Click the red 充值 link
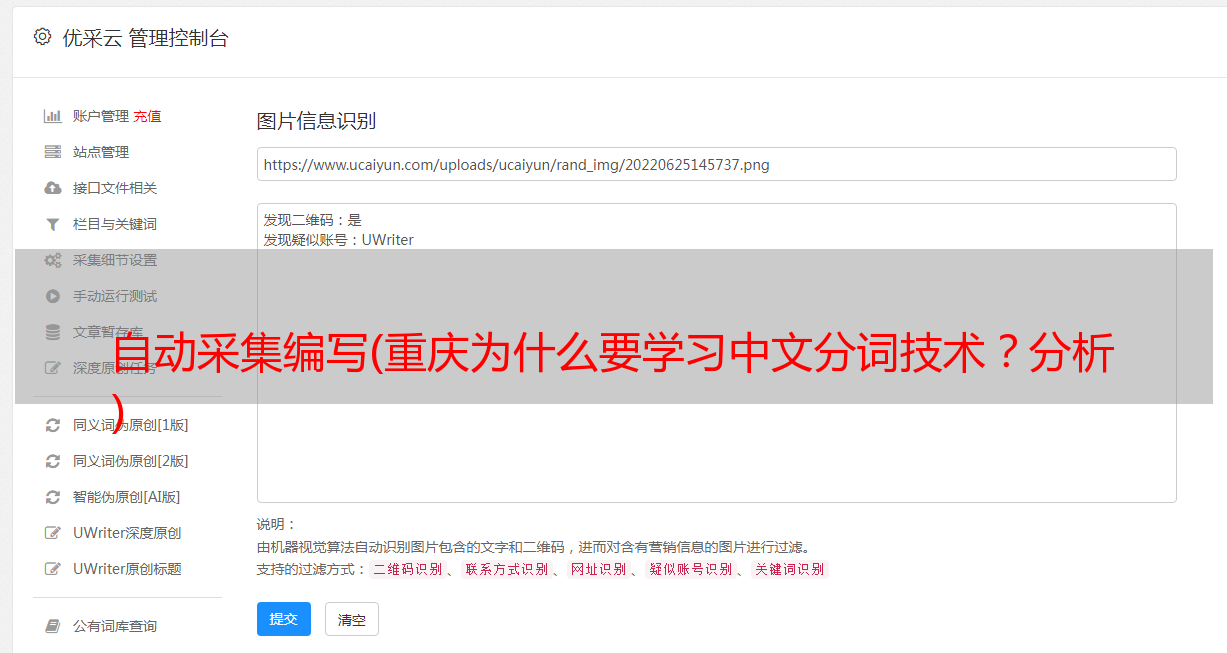The image size is (1227, 653). point(147,116)
